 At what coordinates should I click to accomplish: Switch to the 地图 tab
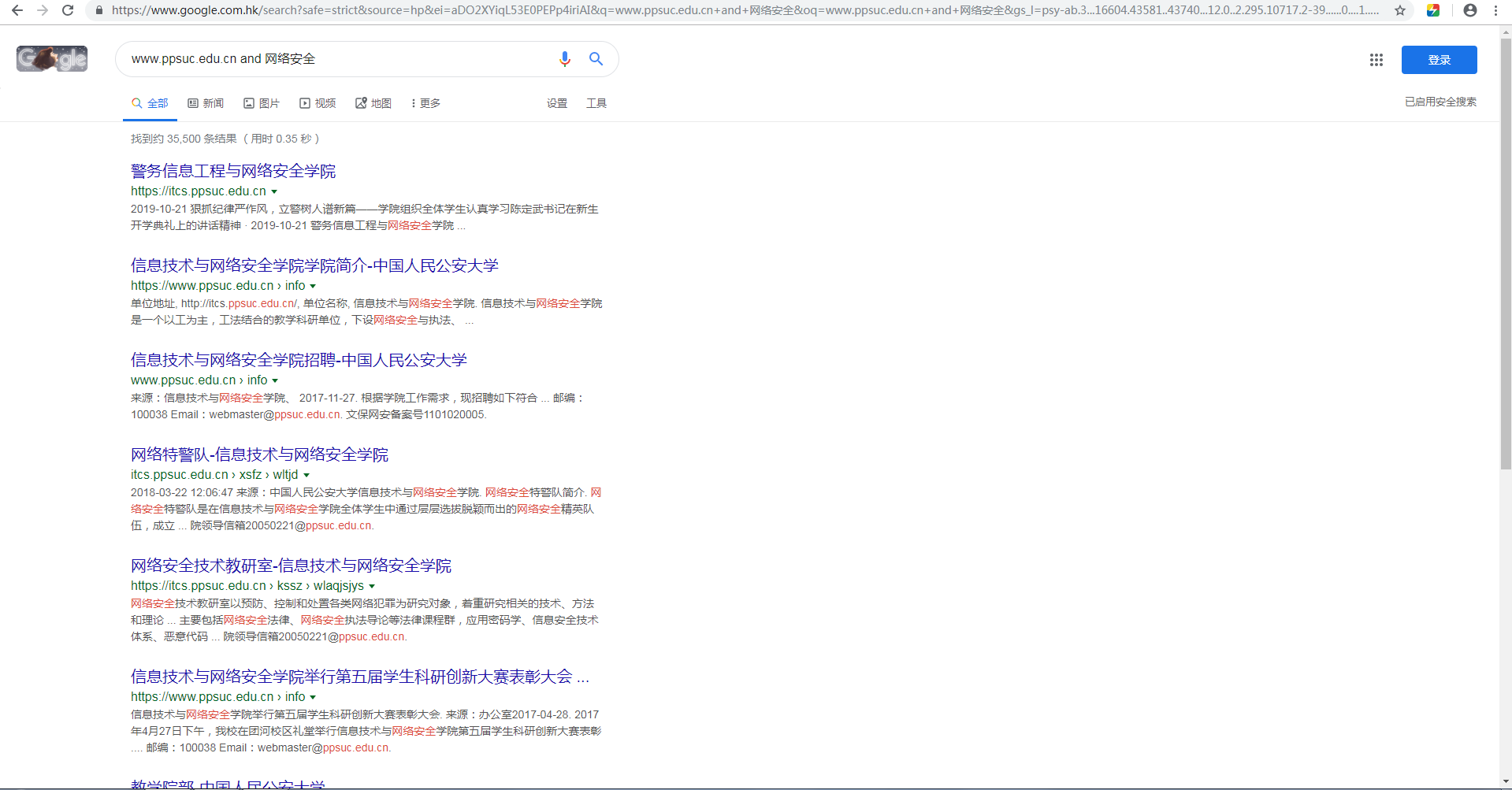pos(373,103)
